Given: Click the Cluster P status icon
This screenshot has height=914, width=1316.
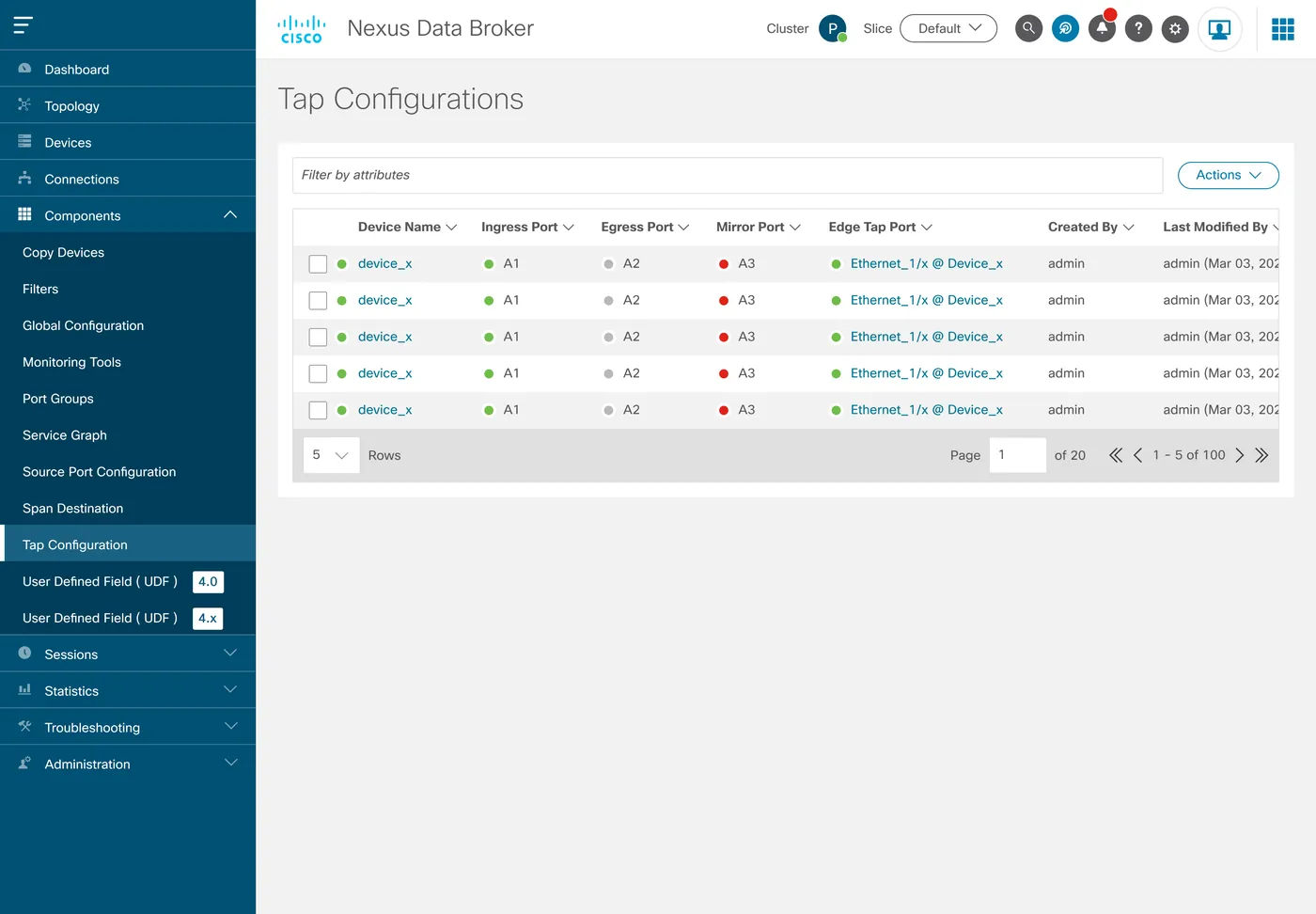Looking at the screenshot, I should point(833,28).
